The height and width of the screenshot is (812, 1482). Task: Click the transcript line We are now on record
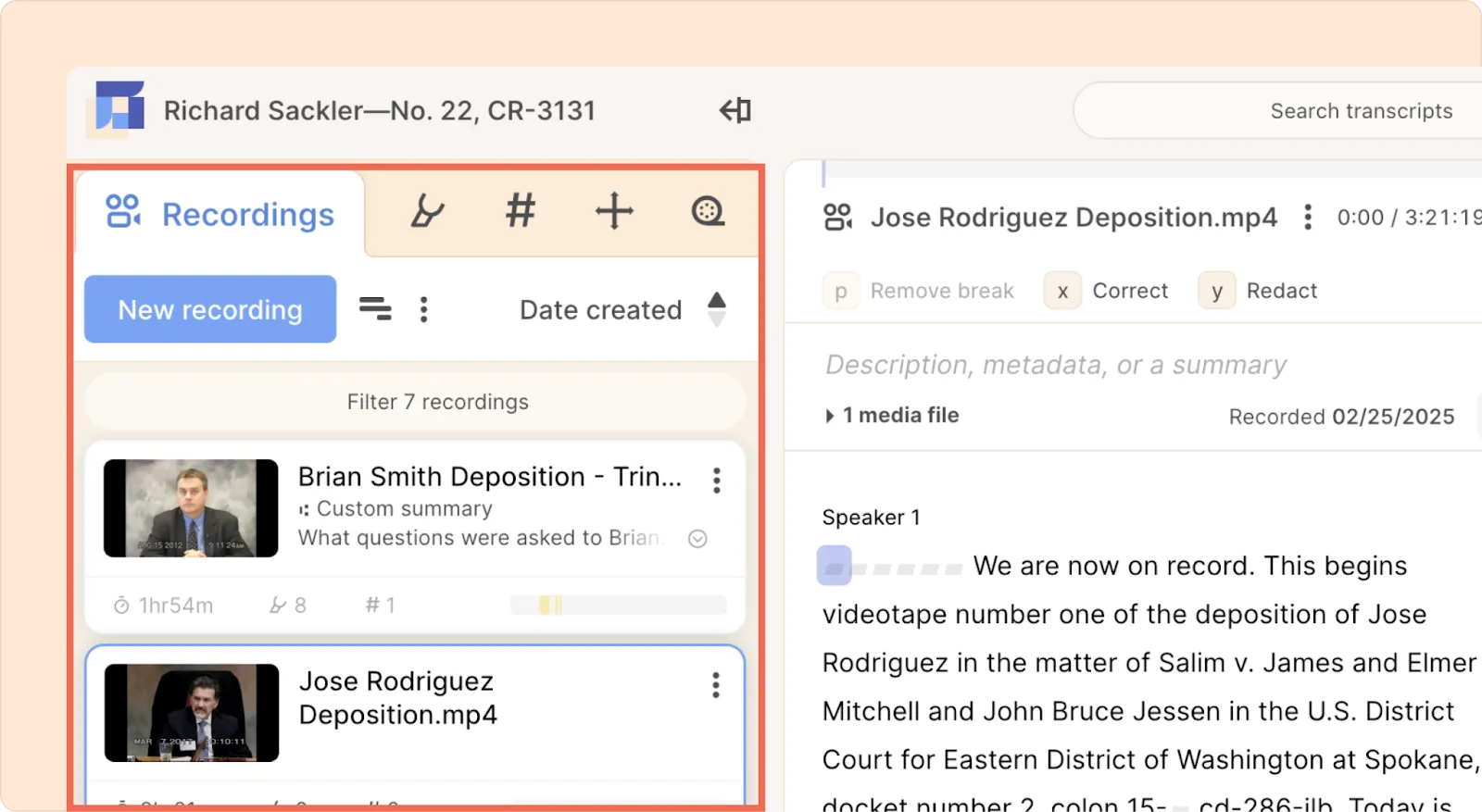coord(1190,566)
